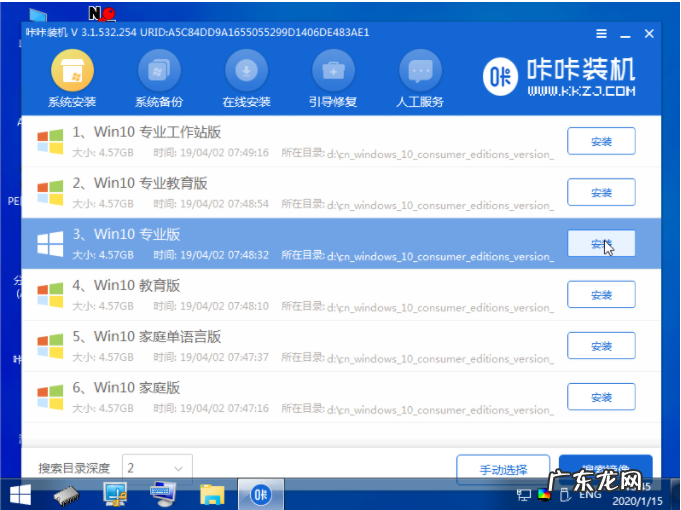Screen dimensions: 681x510
Task: Open the memory chip taskbar icon
Action: point(66,496)
